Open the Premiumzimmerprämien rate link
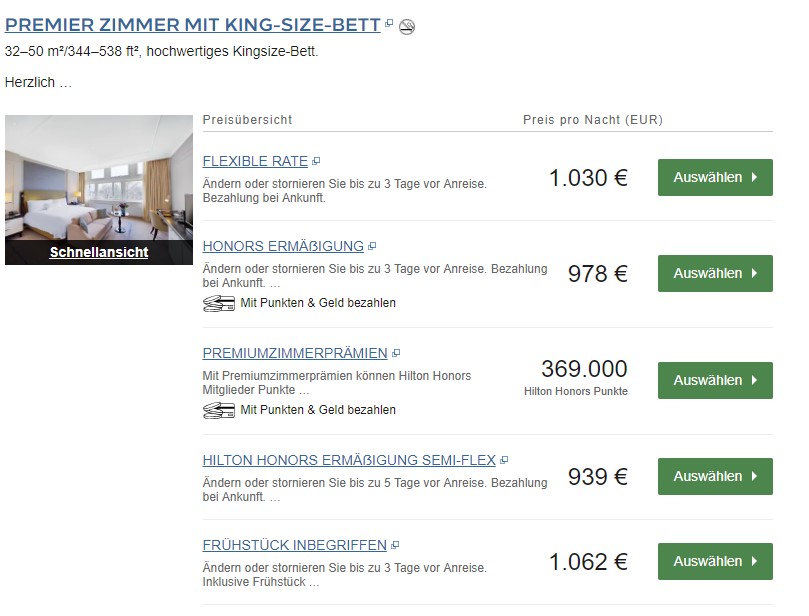809x616 pixels. pos(294,354)
